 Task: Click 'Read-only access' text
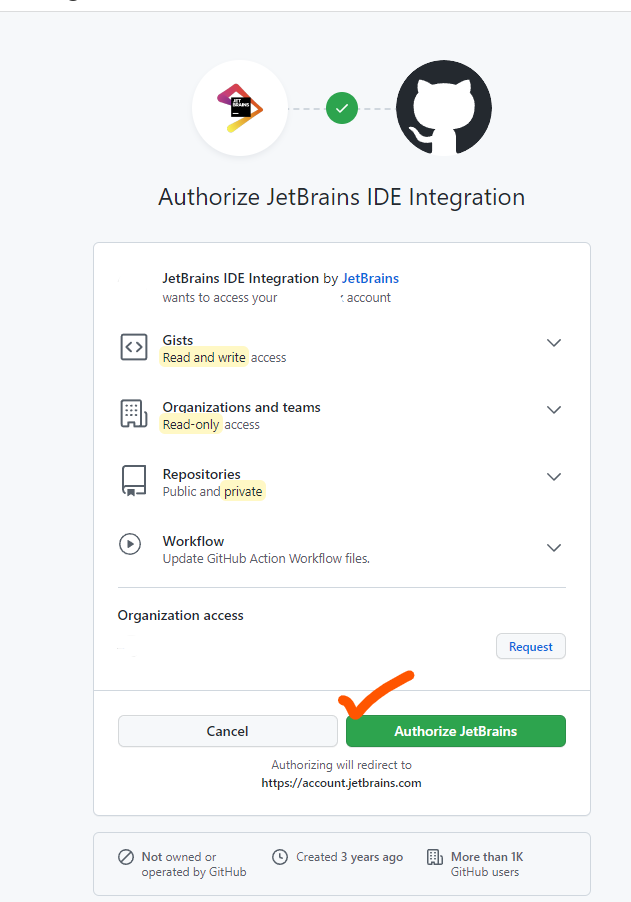(211, 425)
